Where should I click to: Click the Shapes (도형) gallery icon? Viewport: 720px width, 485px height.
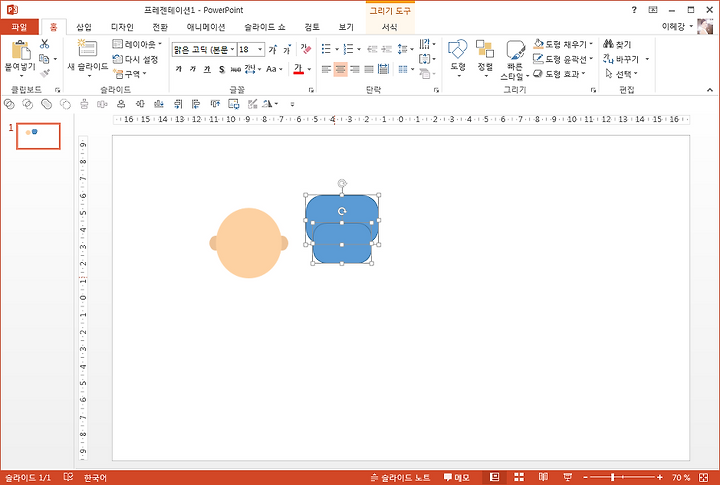[458, 49]
